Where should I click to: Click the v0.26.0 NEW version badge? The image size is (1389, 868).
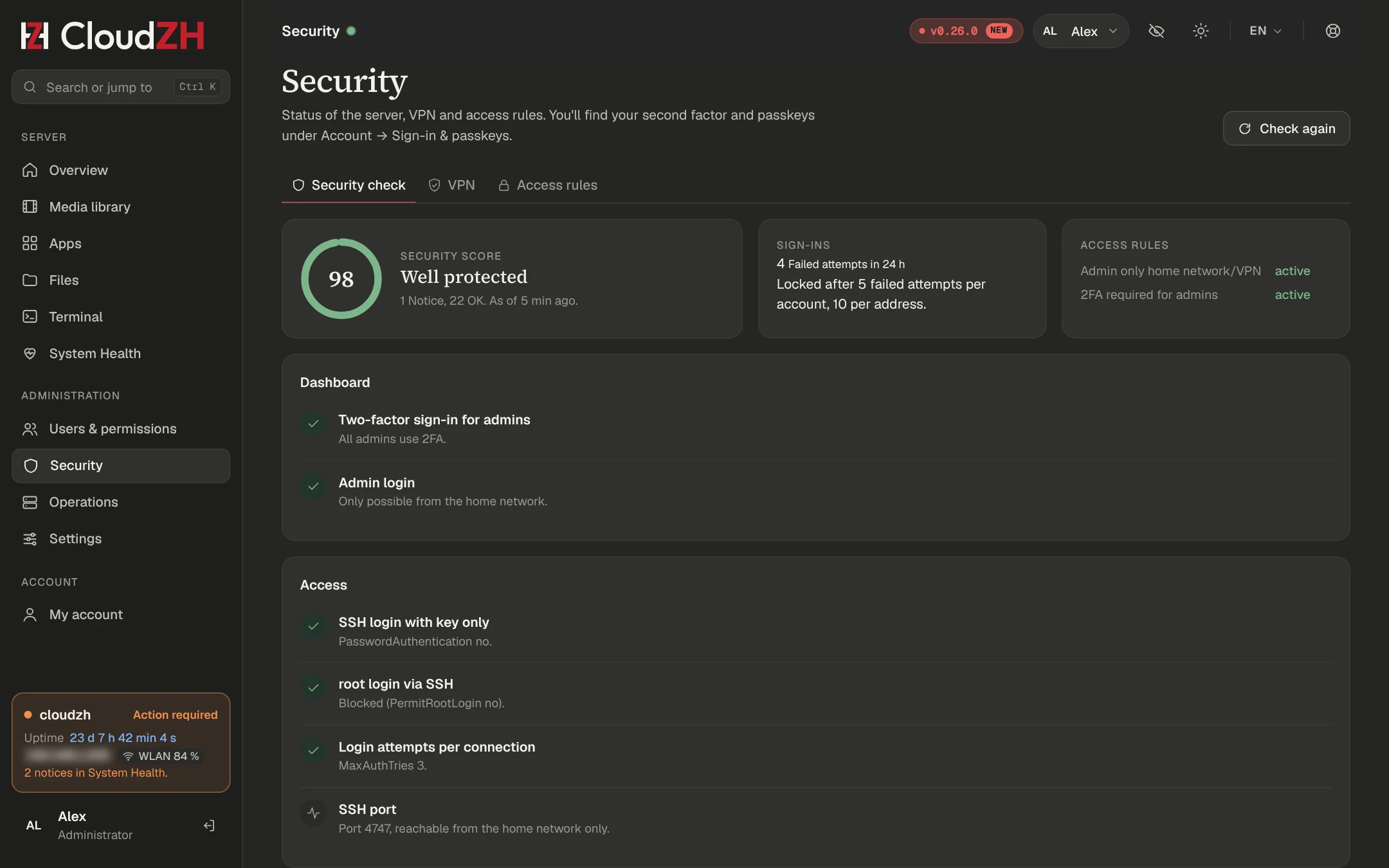click(x=966, y=31)
